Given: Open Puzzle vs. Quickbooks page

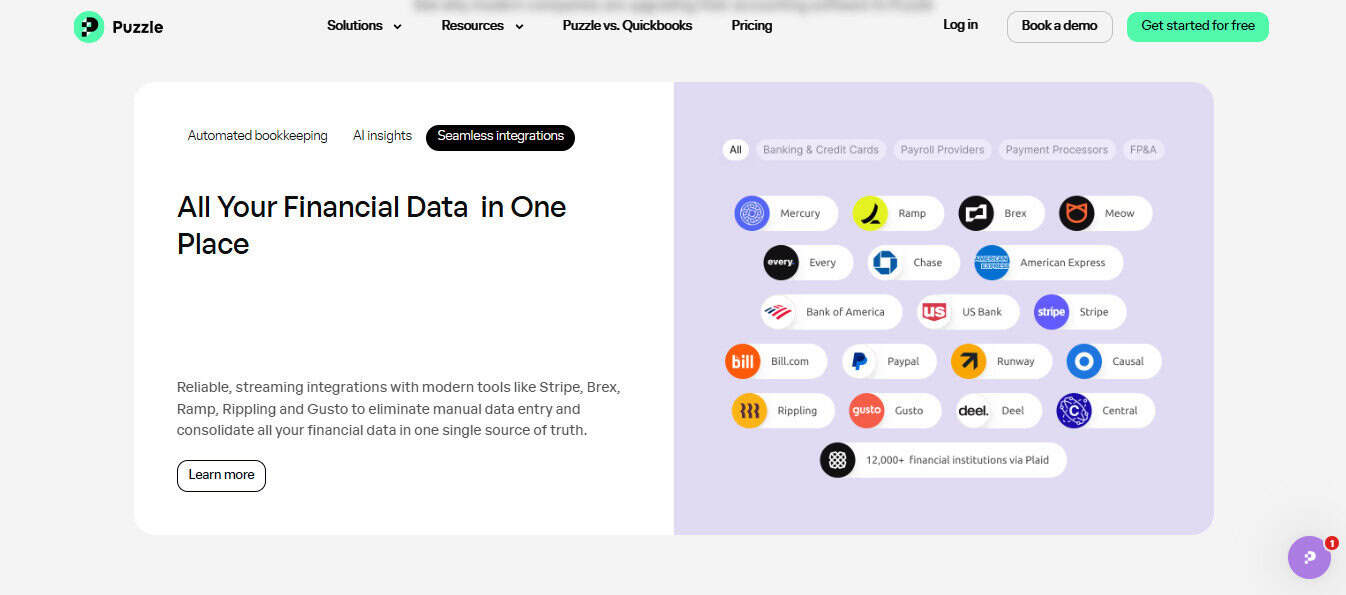Looking at the screenshot, I should point(627,26).
